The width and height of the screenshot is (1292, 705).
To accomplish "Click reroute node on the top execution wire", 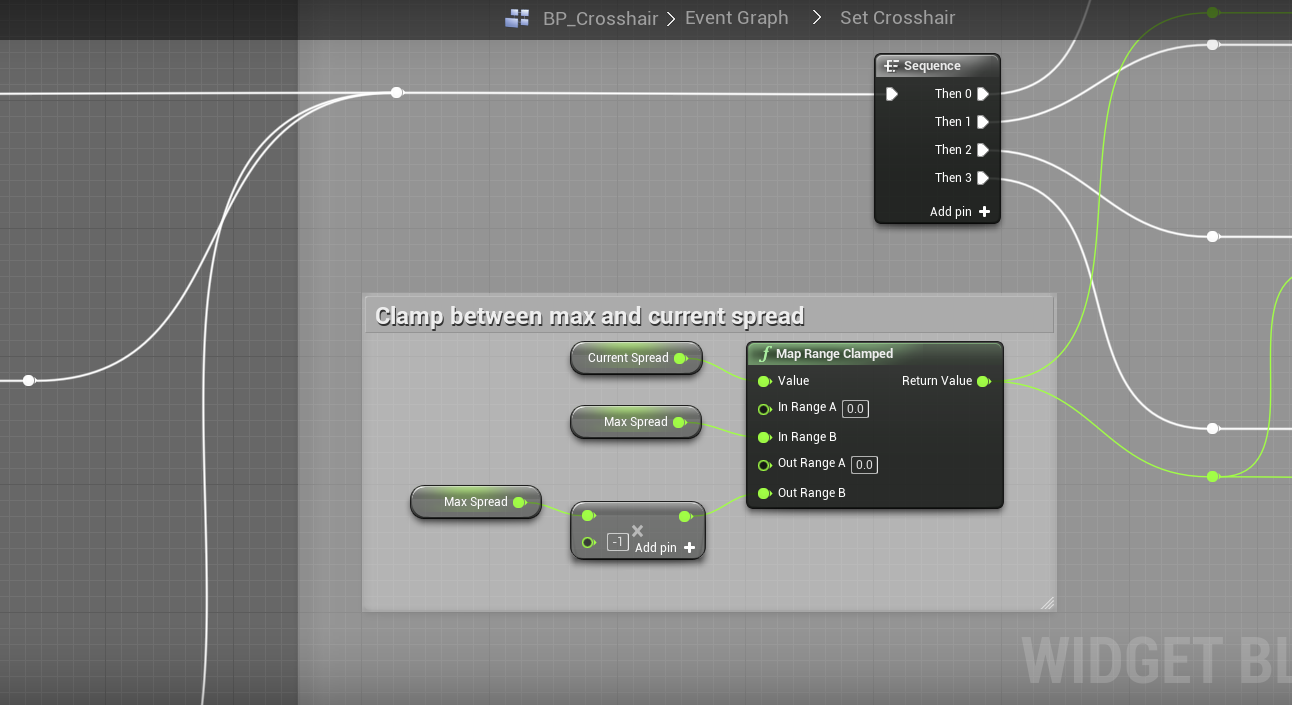I will point(397,92).
